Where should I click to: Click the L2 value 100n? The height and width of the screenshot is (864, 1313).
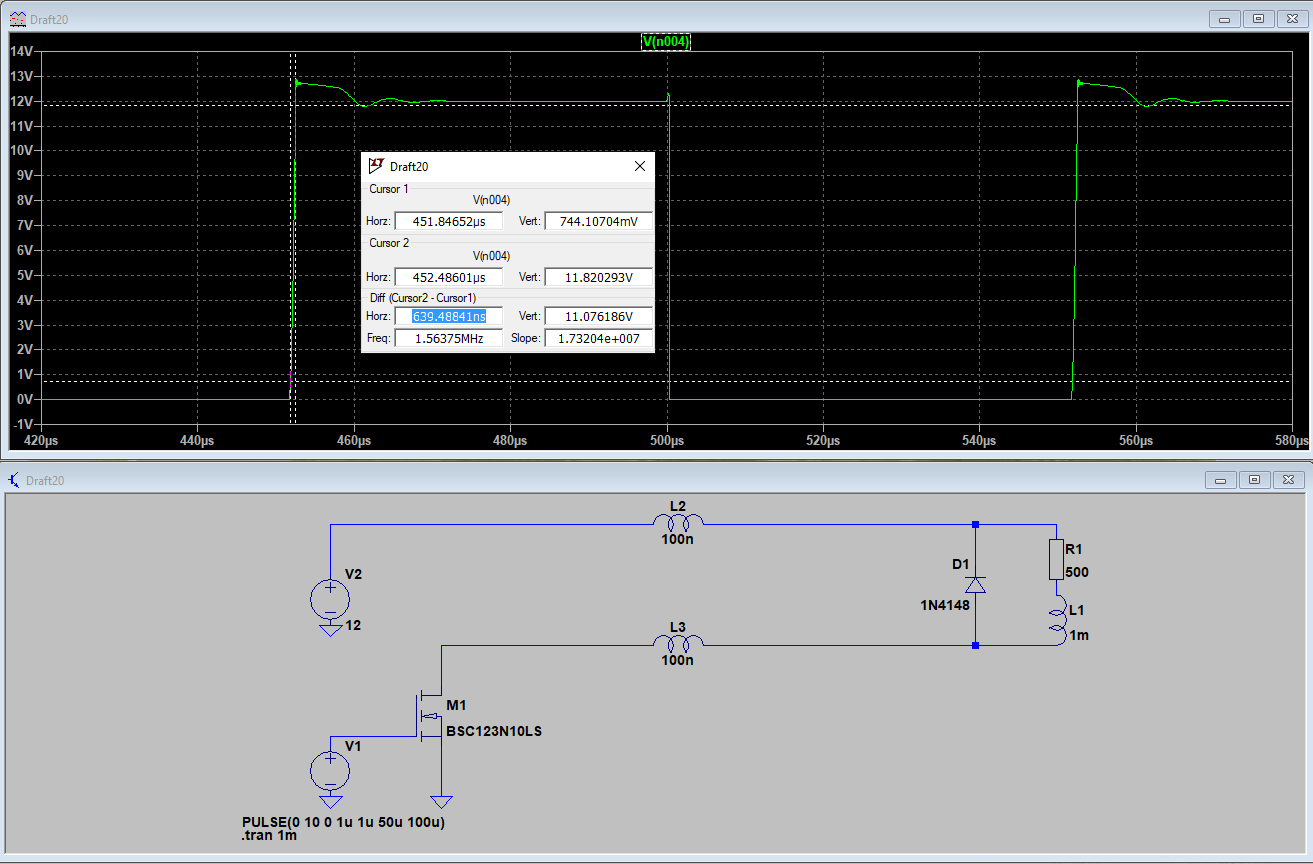tap(677, 538)
